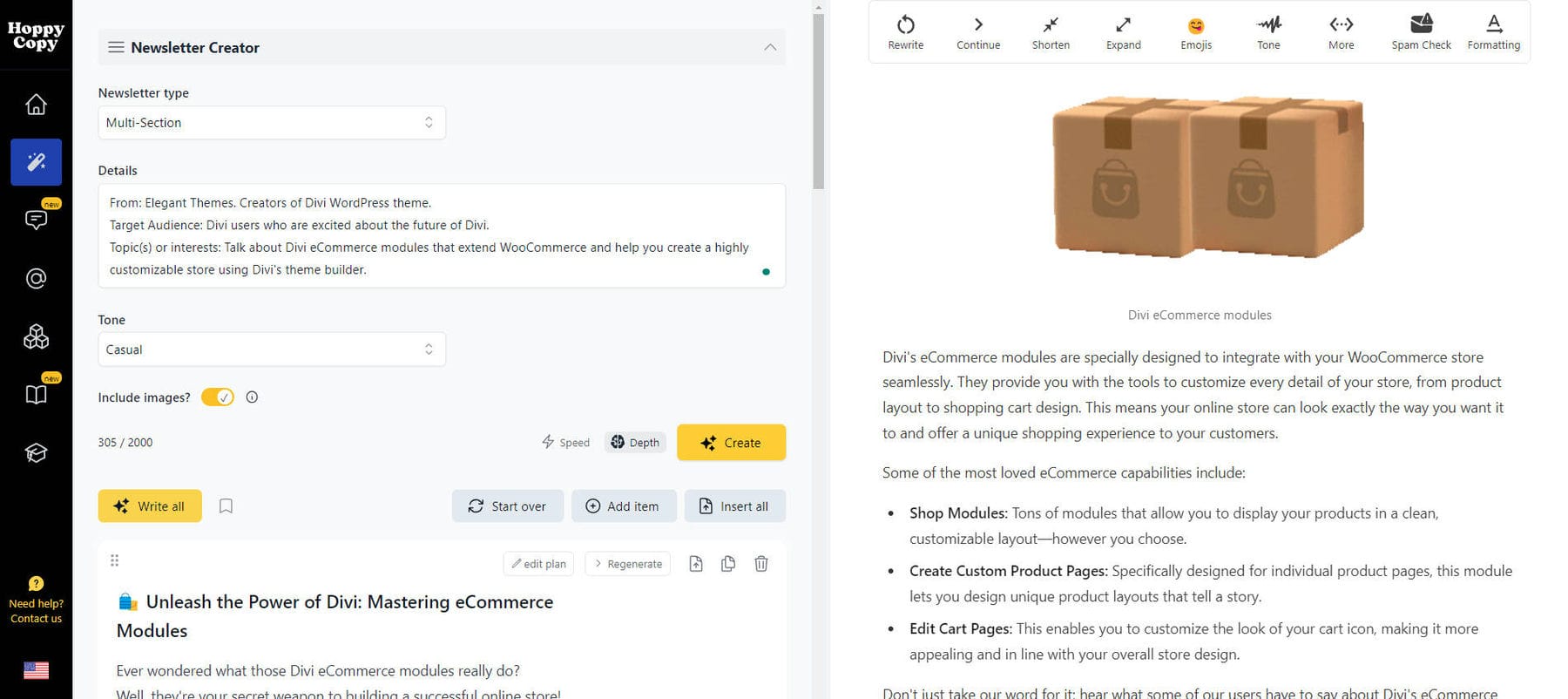Click the yellow Create button
The height and width of the screenshot is (699, 1568).
point(731,443)
